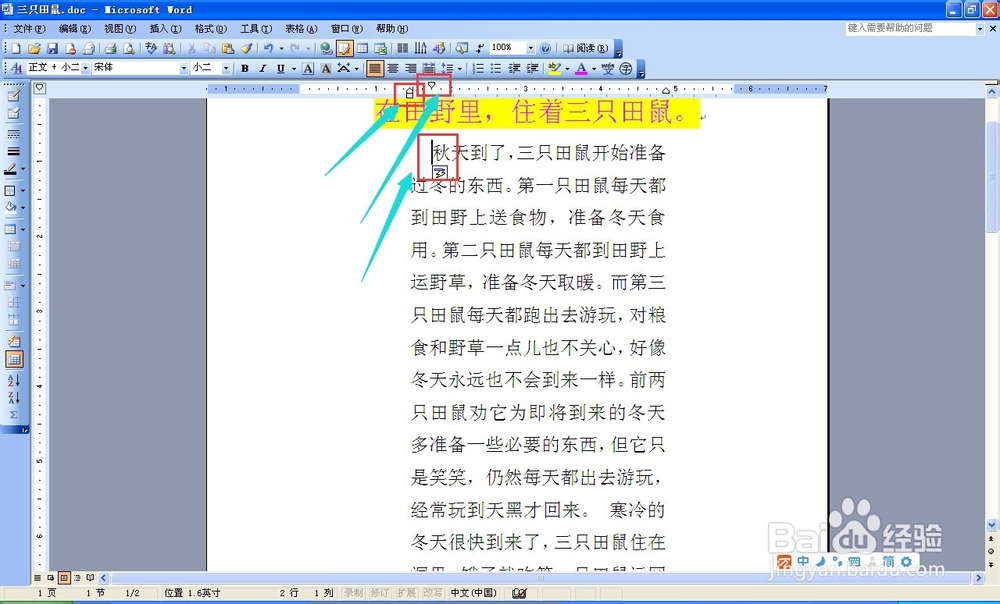Open the 文件 menu

pos(30,29)
